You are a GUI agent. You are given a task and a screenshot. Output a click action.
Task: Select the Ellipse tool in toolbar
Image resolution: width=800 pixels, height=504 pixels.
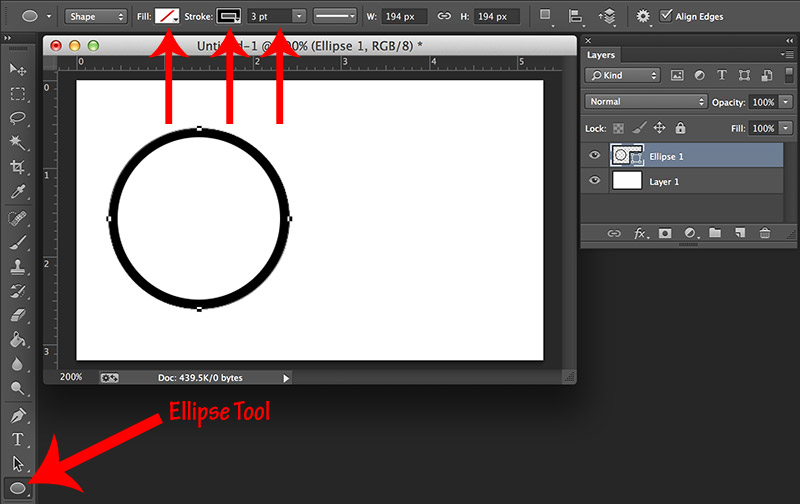point(18,488)
